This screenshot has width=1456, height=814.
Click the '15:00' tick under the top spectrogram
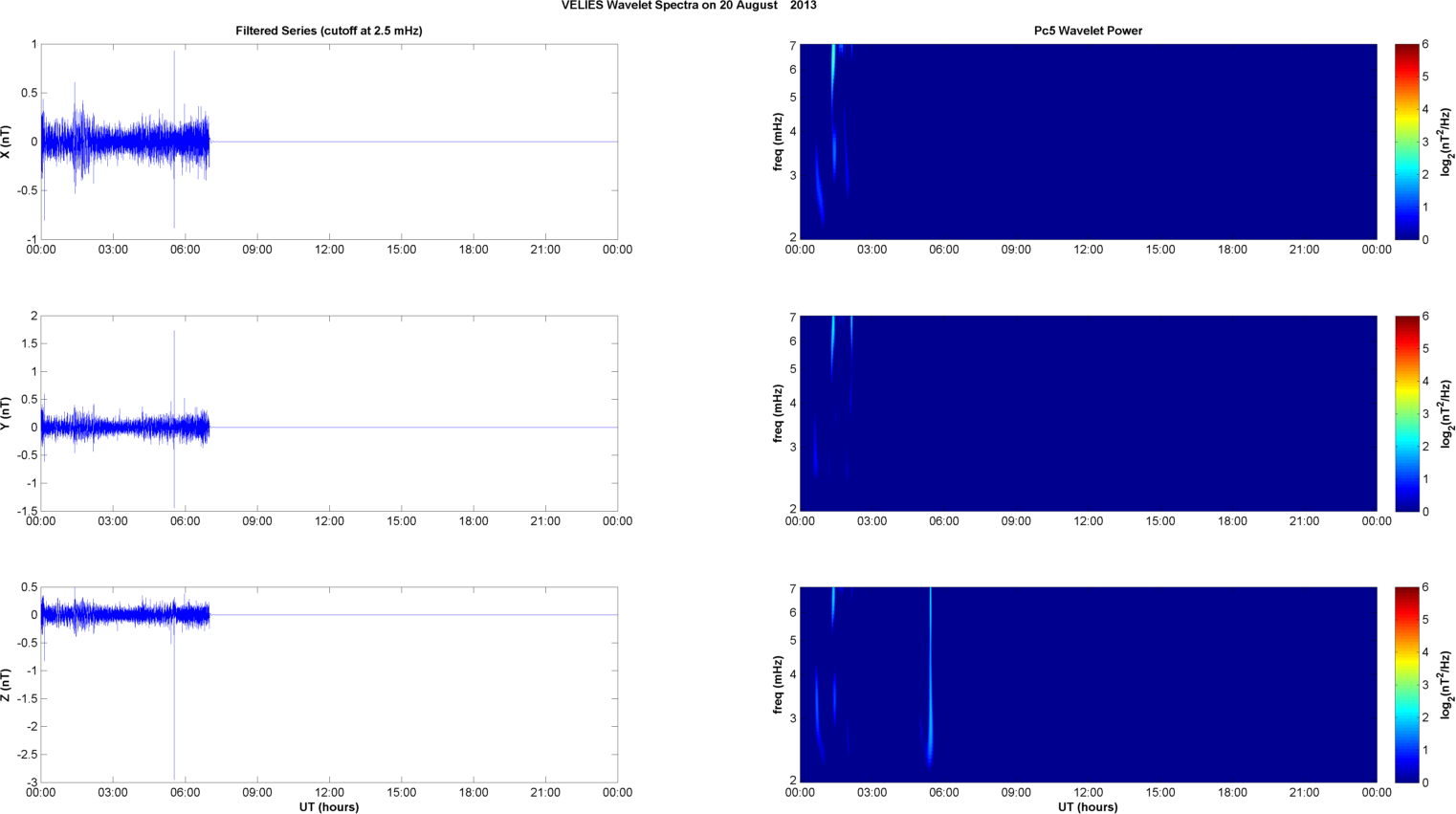(1160, 250)
